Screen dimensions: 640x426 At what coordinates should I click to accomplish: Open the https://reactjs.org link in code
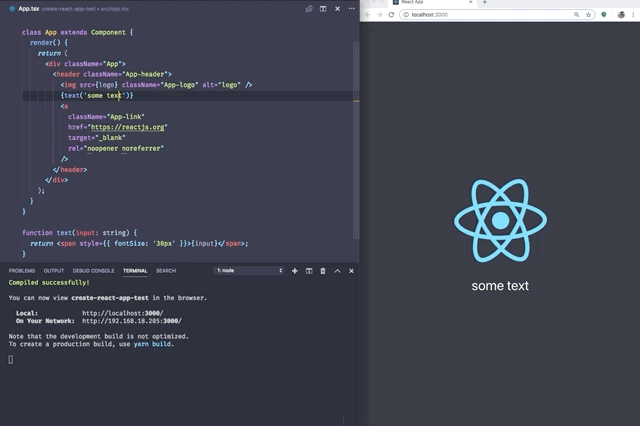pyautogui.click(x=127, y=127)
